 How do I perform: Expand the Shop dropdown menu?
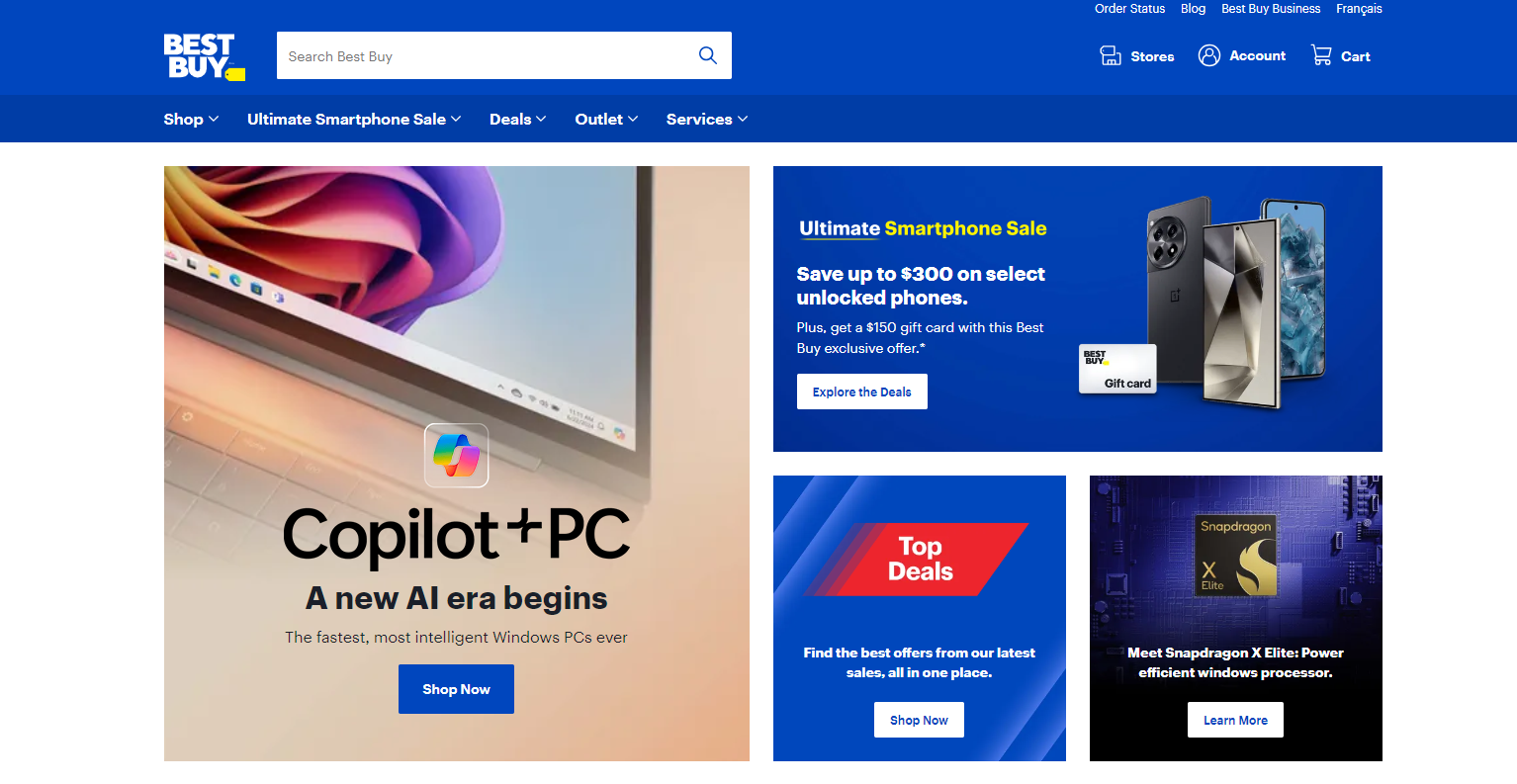(191, 119)
